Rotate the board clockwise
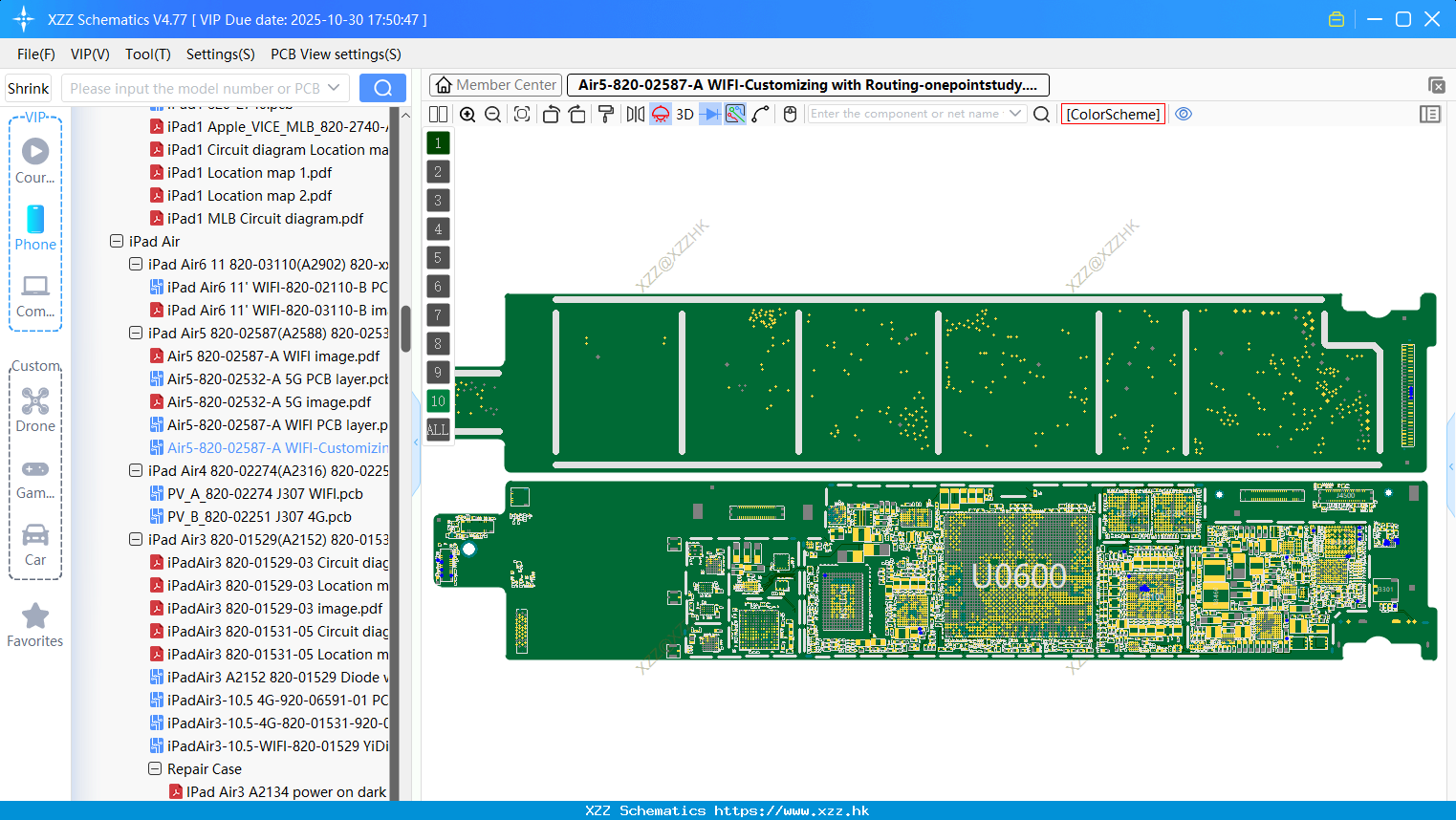1456x820 pixels. coord(577,114)
